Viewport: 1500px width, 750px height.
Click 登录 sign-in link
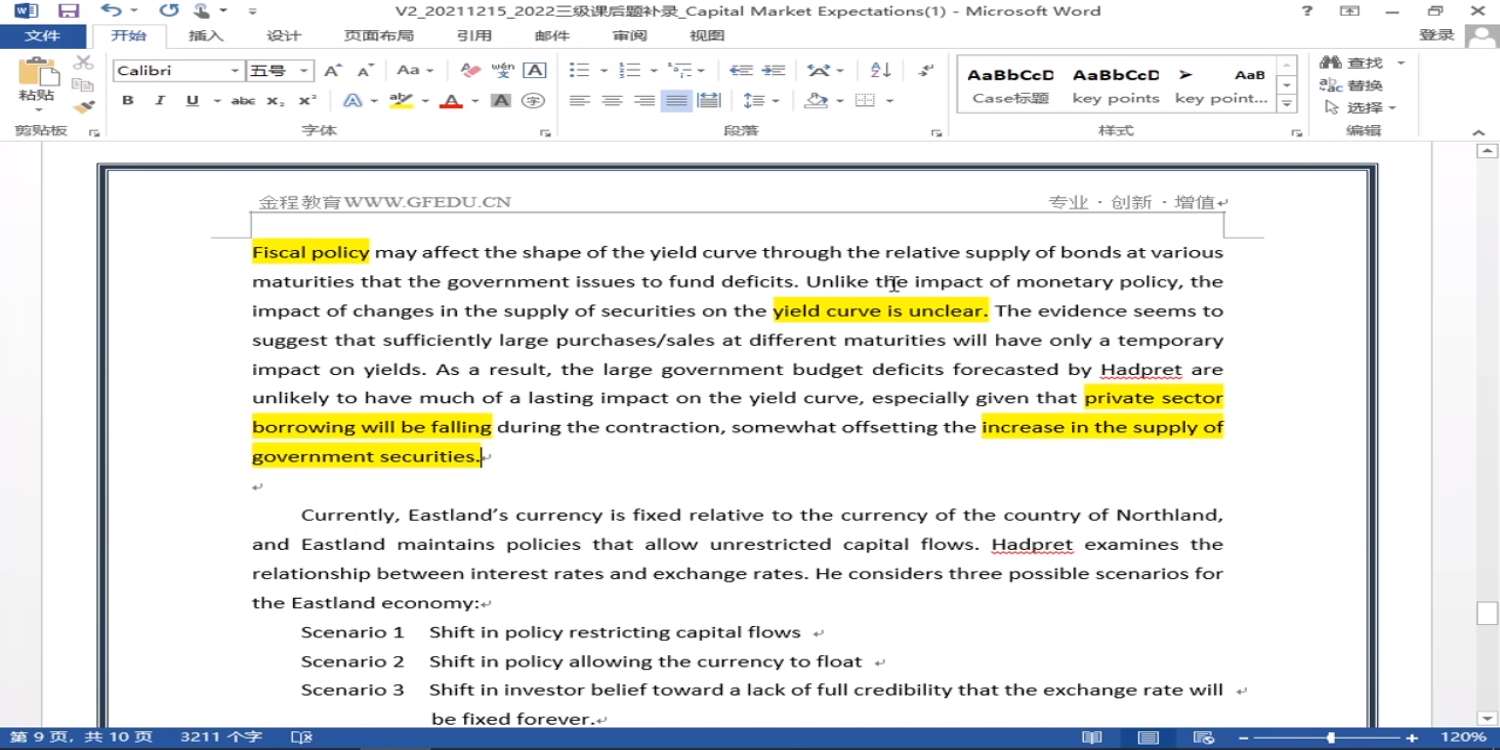pyautogui.click(x=1436, y=35)
